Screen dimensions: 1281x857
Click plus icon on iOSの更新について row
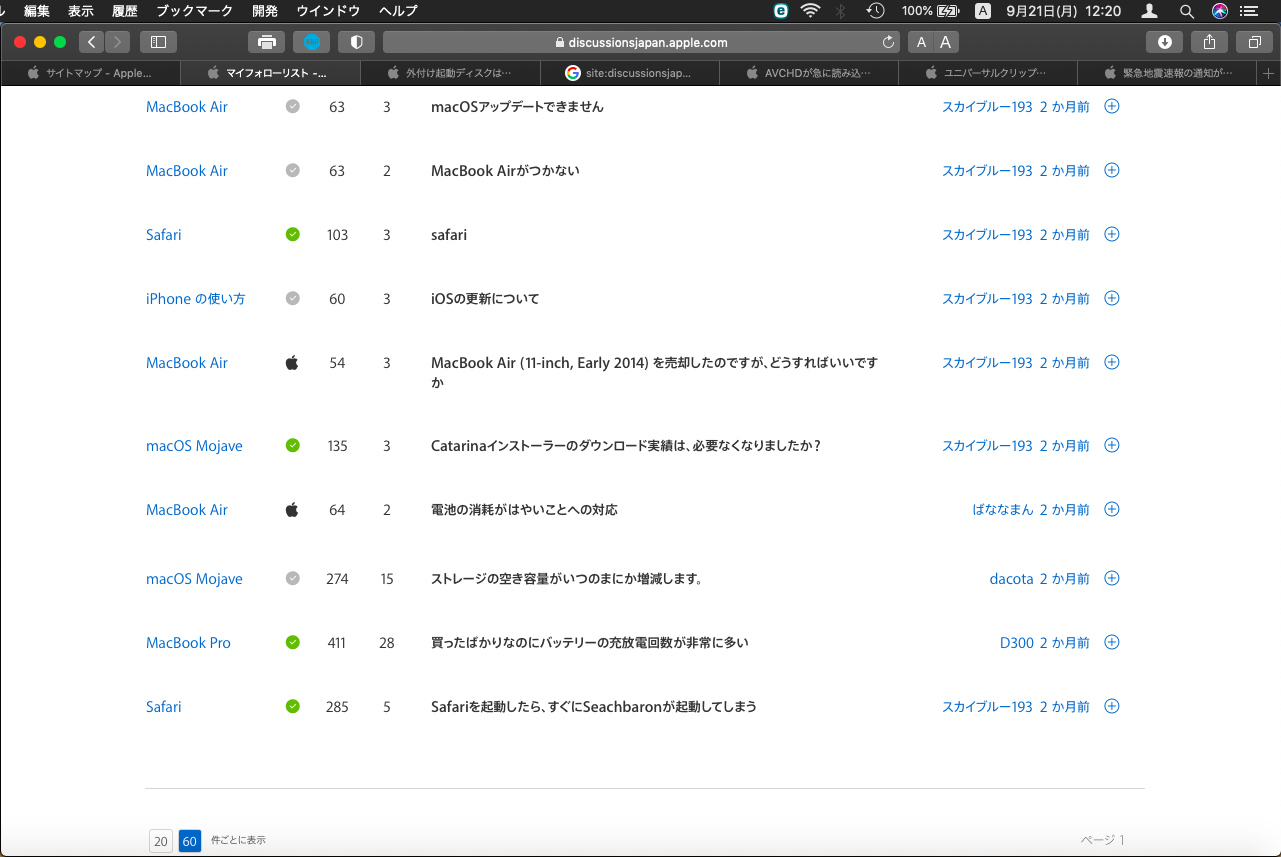click(1112, 298)
